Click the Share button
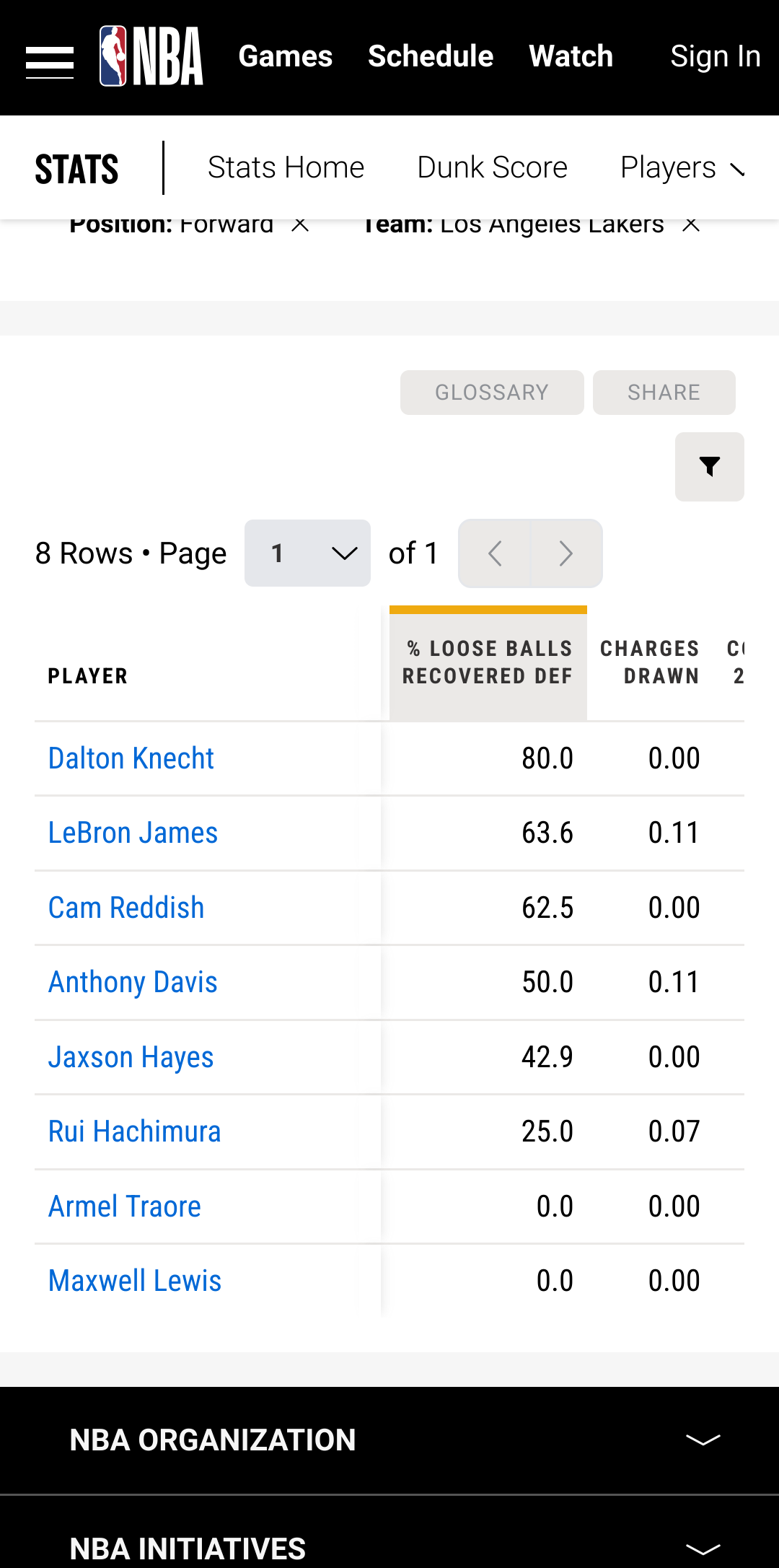779x1568 pixels. [664, 393]
